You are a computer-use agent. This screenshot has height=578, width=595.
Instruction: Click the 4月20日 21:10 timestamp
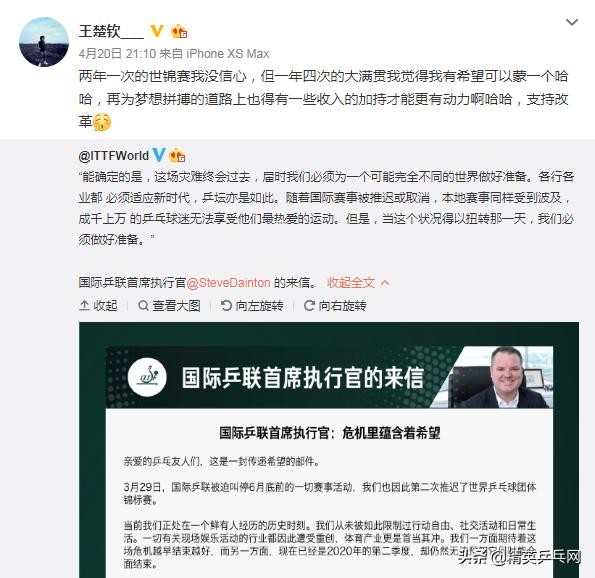pos(117,54)
